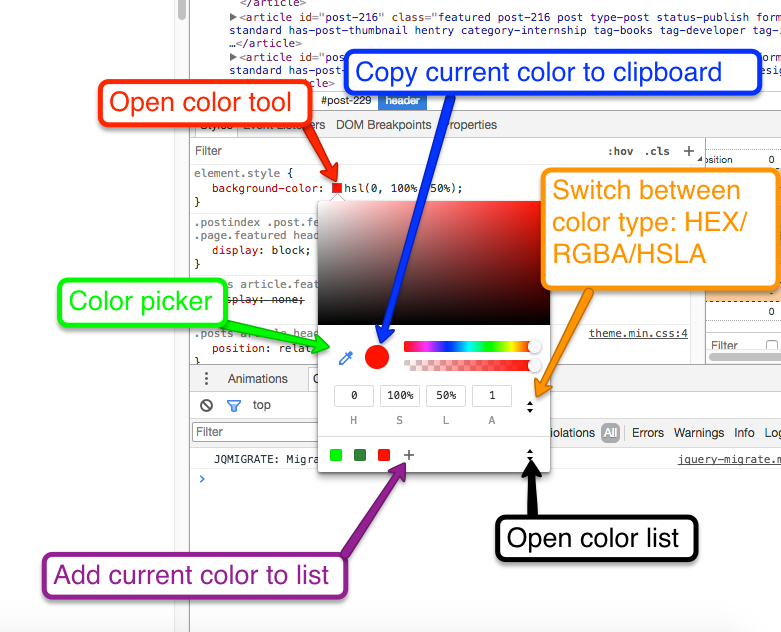Open color tool from background-color swatch

tap(337, 188)
